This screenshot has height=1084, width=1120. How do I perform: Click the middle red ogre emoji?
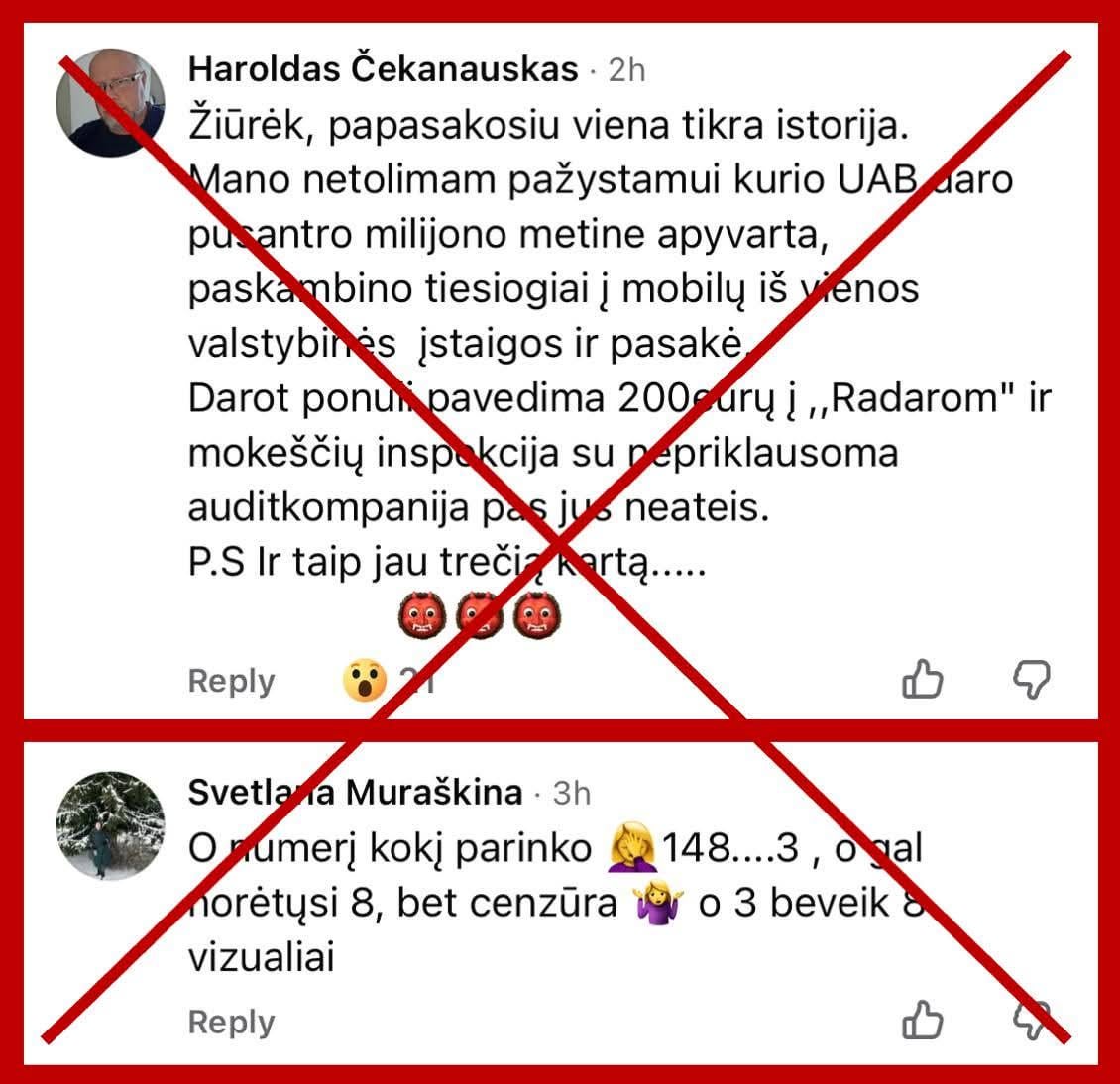480,615
